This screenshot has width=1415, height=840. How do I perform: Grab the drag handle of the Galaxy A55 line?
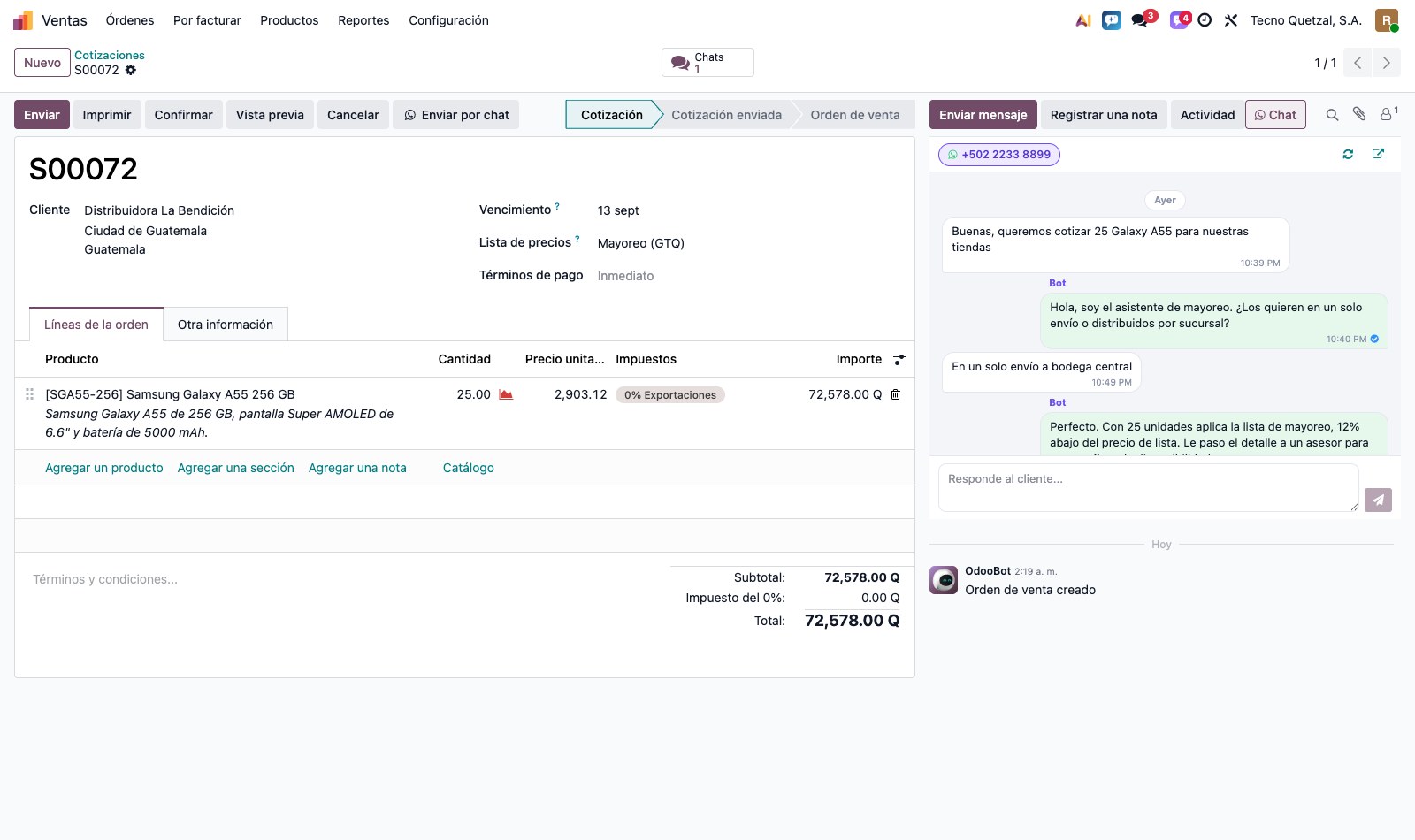pos(30,394)
